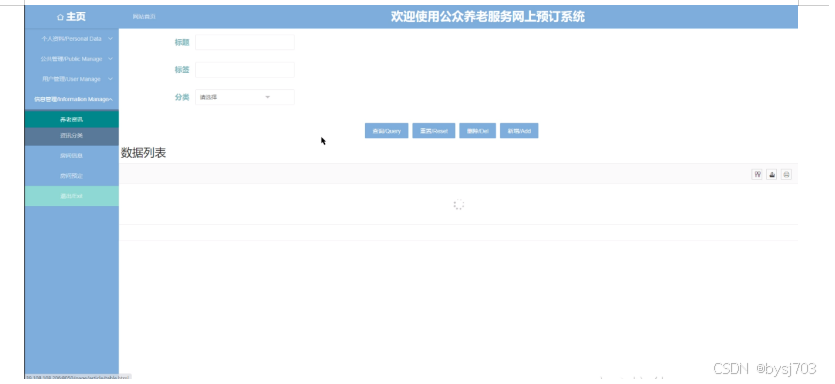Image resolution: width=835 pixels, height=384 pixels.
Task: Focus the 标题 input field
Action: pyautogui.click(x=245, y=43)
